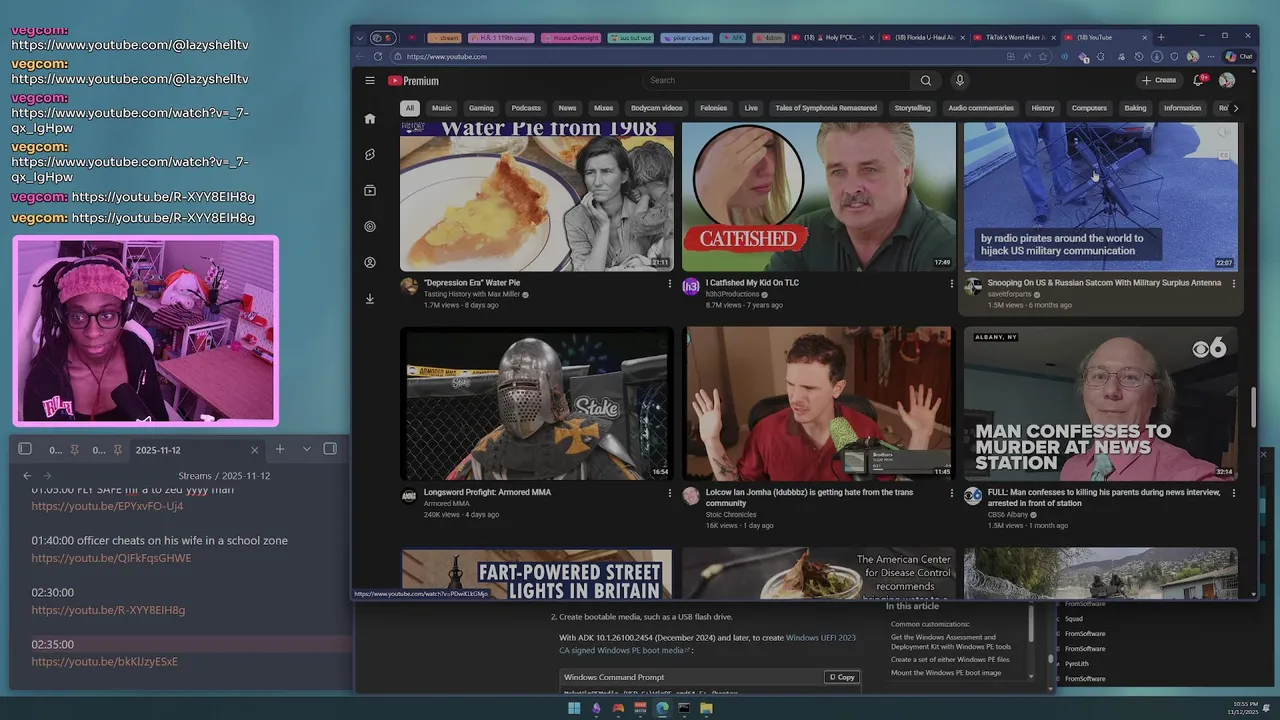
Task: Select Tales of Symphonia Remastered chip
Action: (826, 108)
